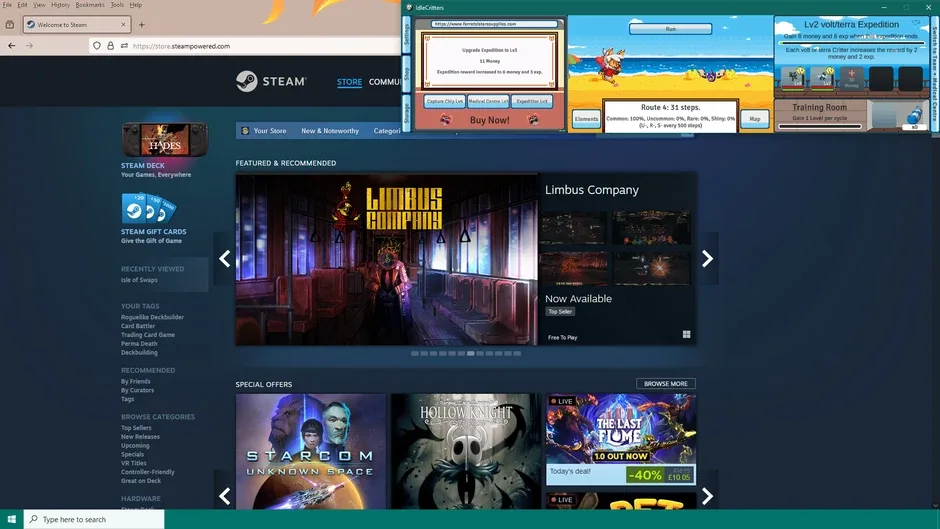940x529 pixels.
Task: Open a new Firefox tab with plus
Action: pyautogui.click(x=141, y=25)
